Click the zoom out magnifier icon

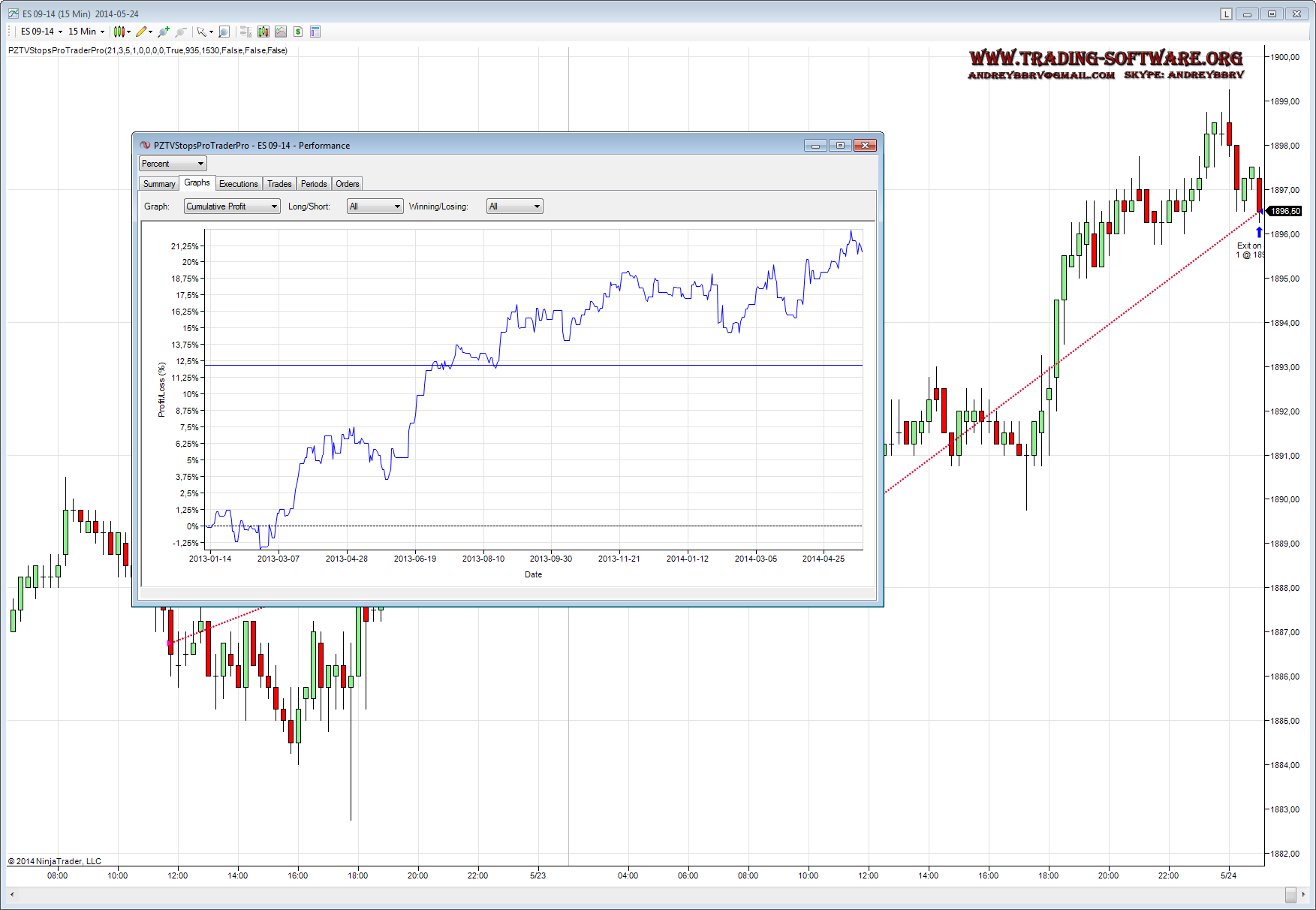(180, 32)
